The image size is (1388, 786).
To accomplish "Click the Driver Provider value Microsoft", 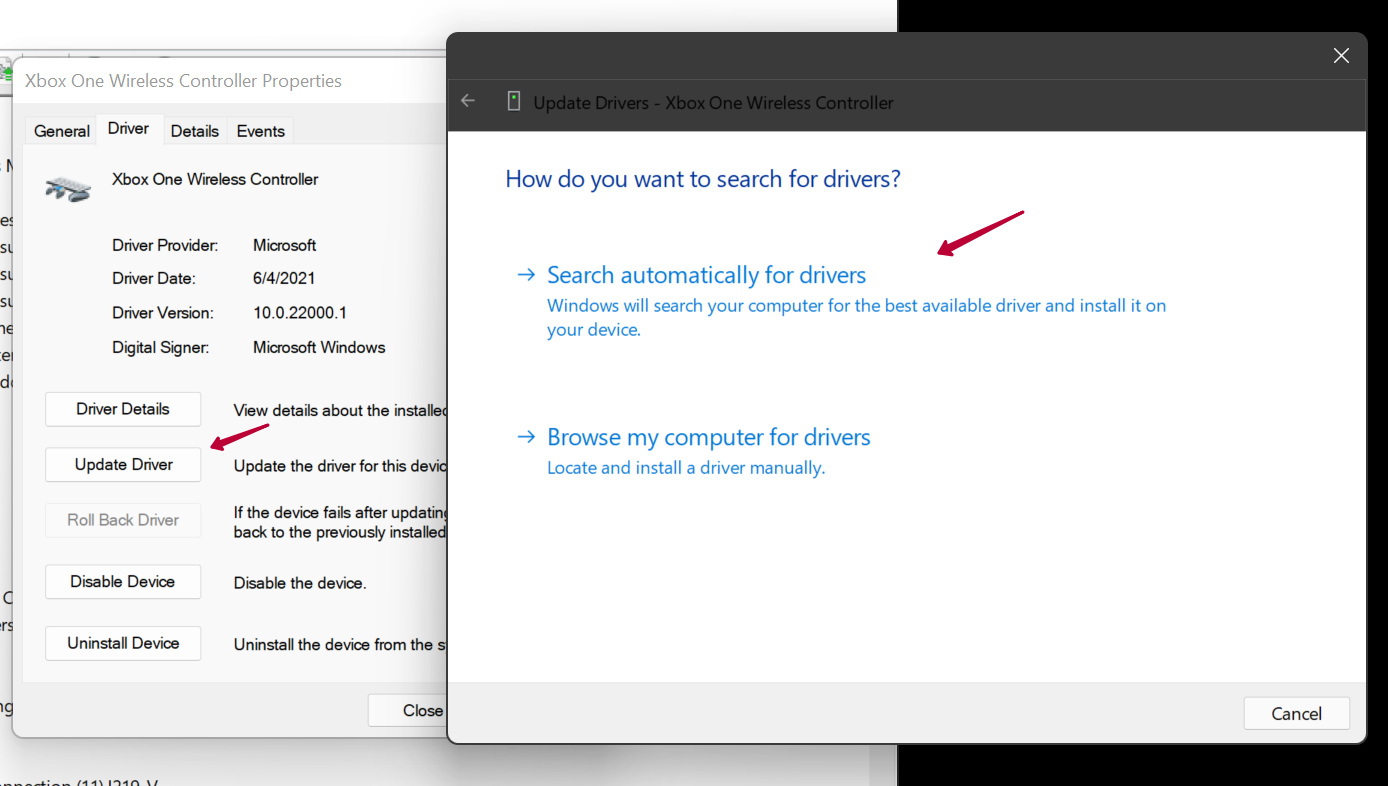I will tap(284, 245).
